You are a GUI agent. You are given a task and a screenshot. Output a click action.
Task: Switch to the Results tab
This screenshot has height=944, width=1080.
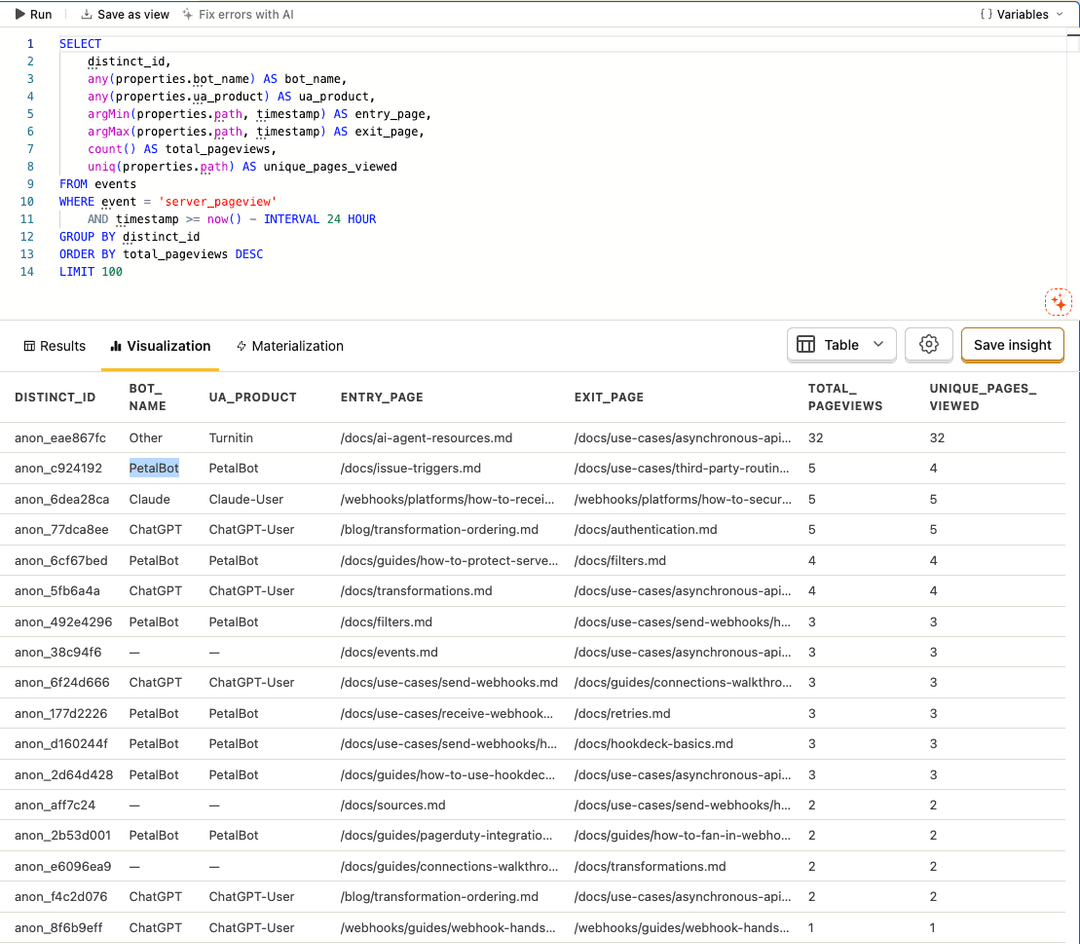pyautogui.click(x=55, y=346)
